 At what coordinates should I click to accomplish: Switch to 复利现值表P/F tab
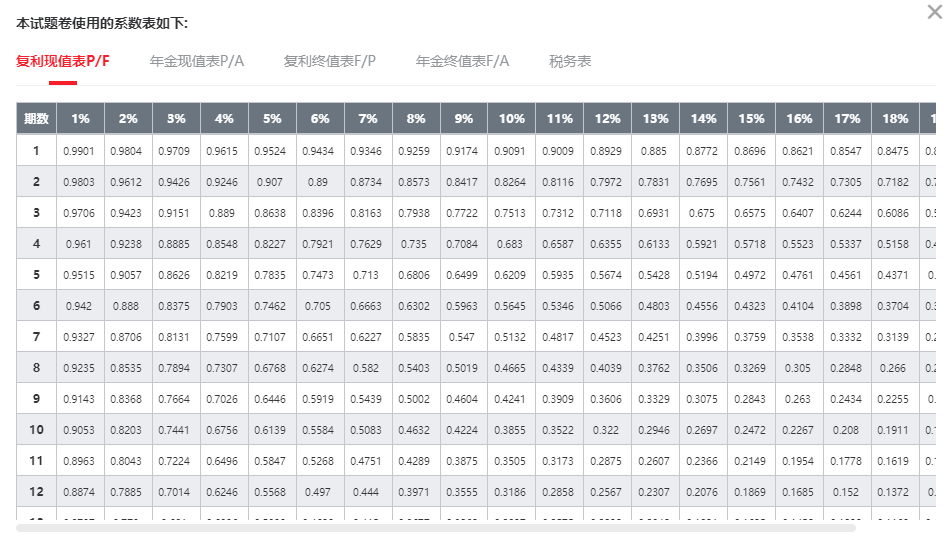[63, 61]
